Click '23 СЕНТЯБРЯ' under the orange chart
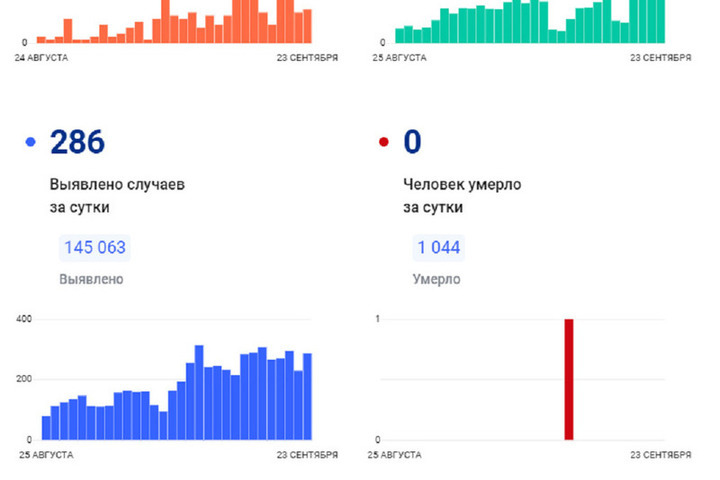The width and height of the screenshot is (720, 480). click(307, 58)
